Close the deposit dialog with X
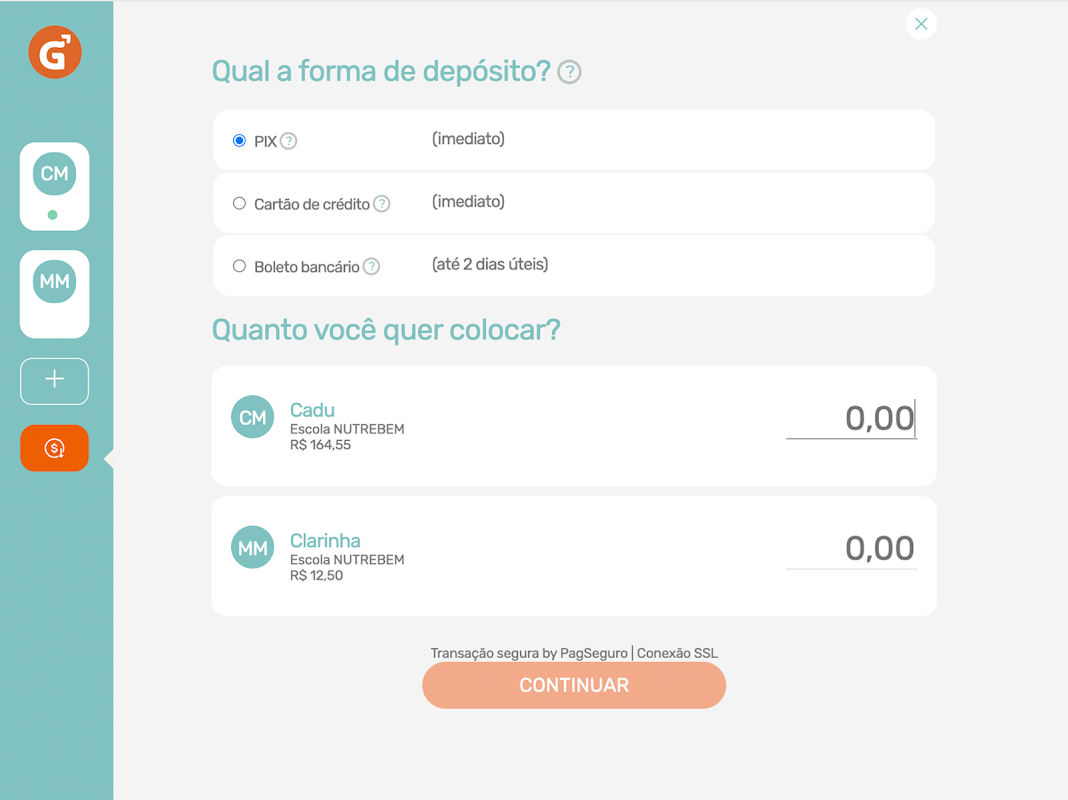 pos(921,24)
